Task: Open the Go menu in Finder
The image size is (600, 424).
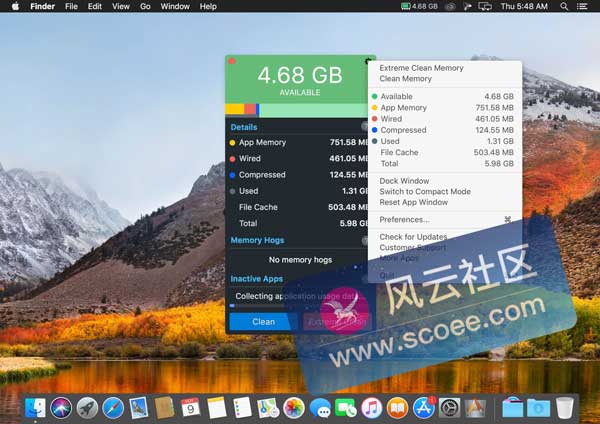Action: pyautogui.click(x=145, y=6)
